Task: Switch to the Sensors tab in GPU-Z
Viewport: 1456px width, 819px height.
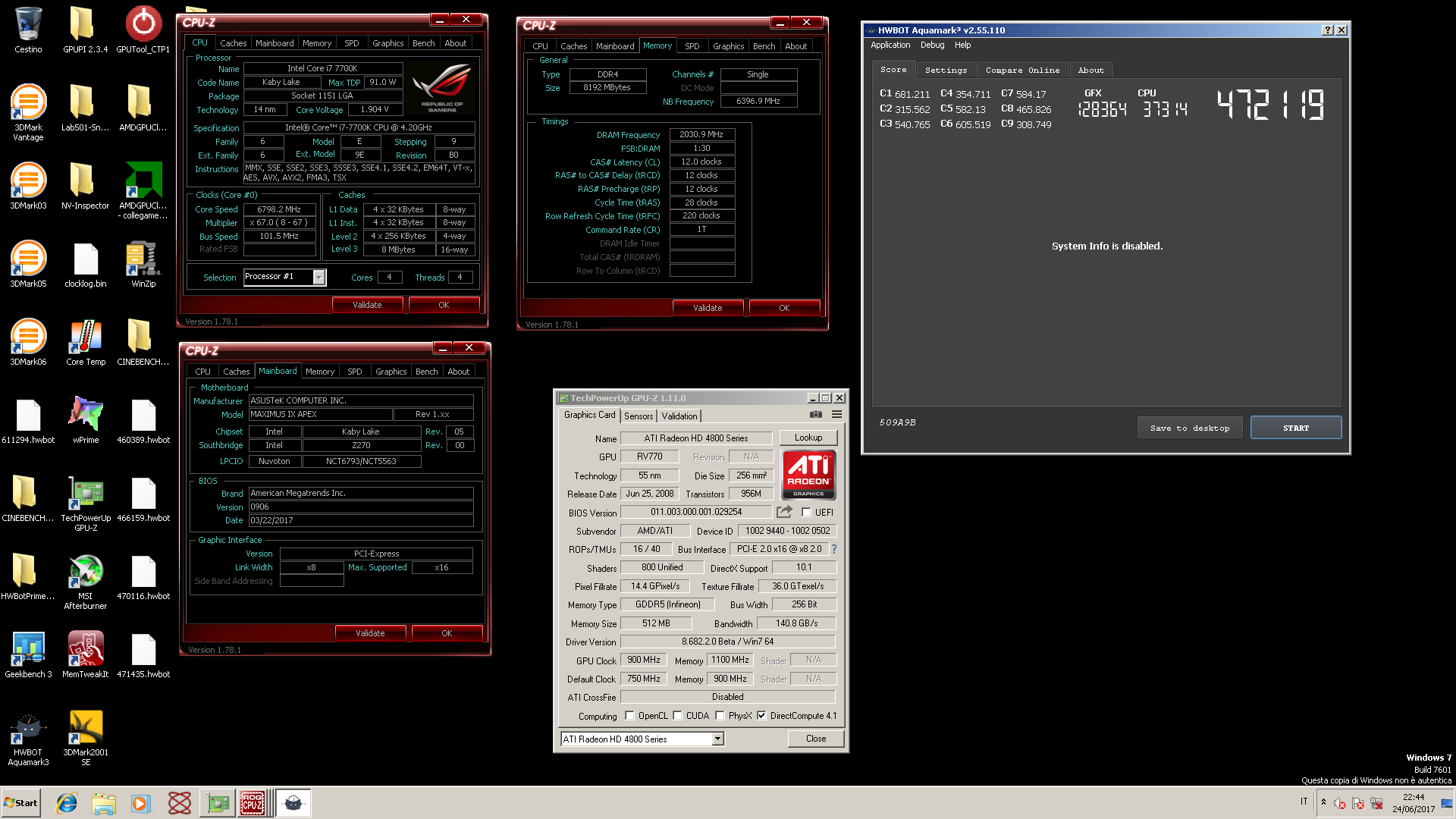Action: (x=639, y=416)
